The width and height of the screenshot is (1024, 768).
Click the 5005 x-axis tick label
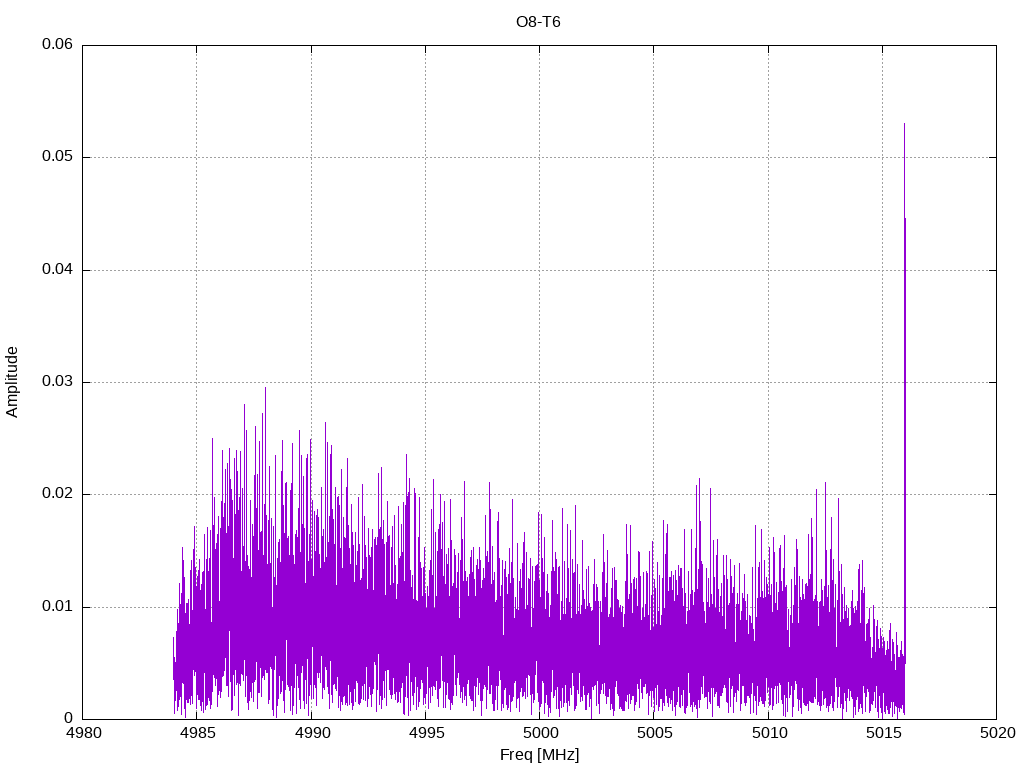coord(654,733)
